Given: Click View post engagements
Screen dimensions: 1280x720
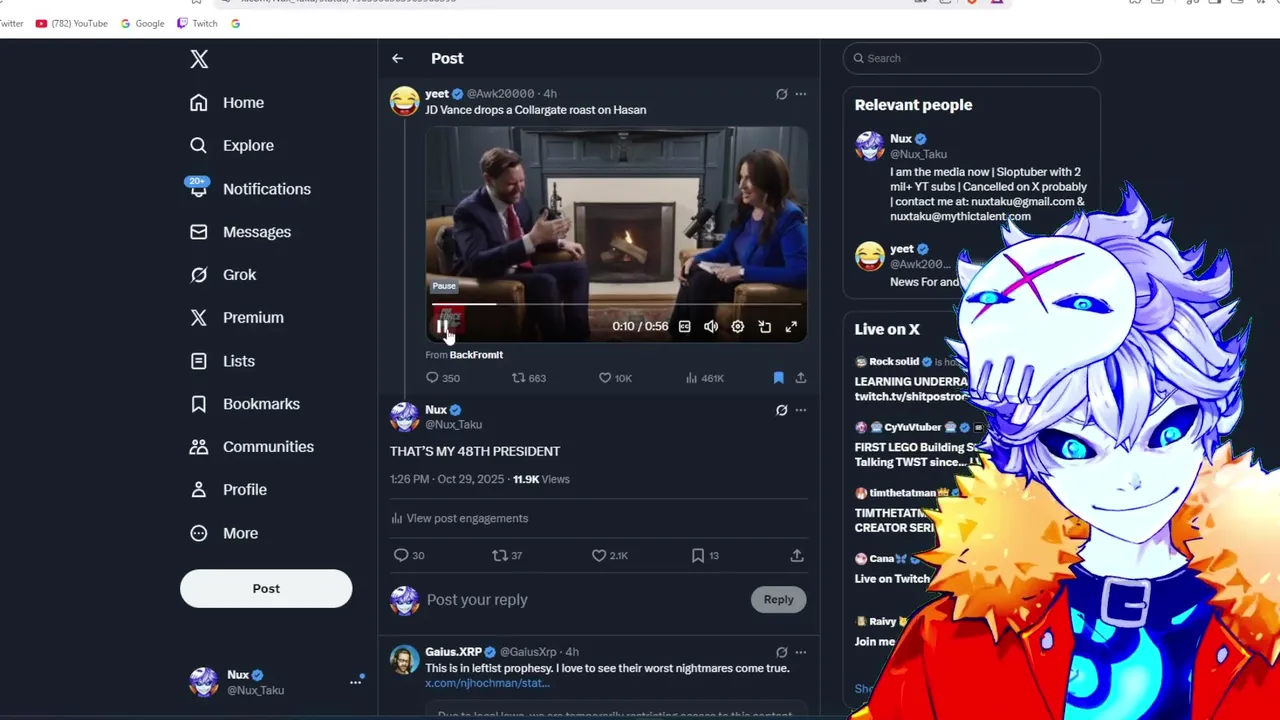Looking at the screenshot, I should point(459,518).
